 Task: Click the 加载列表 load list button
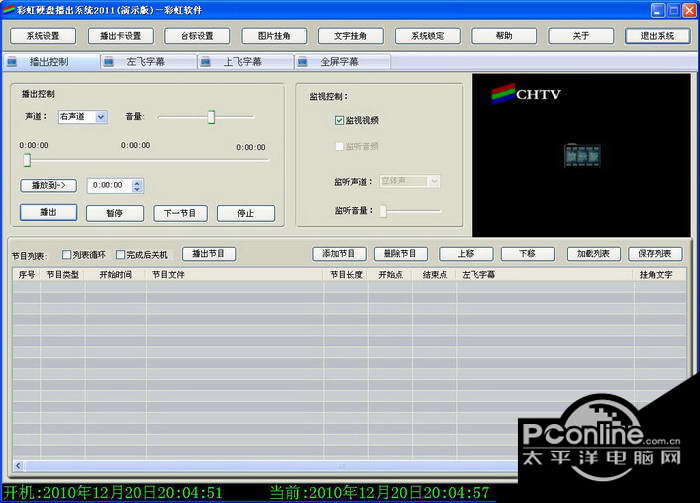[x=594, y=254]
